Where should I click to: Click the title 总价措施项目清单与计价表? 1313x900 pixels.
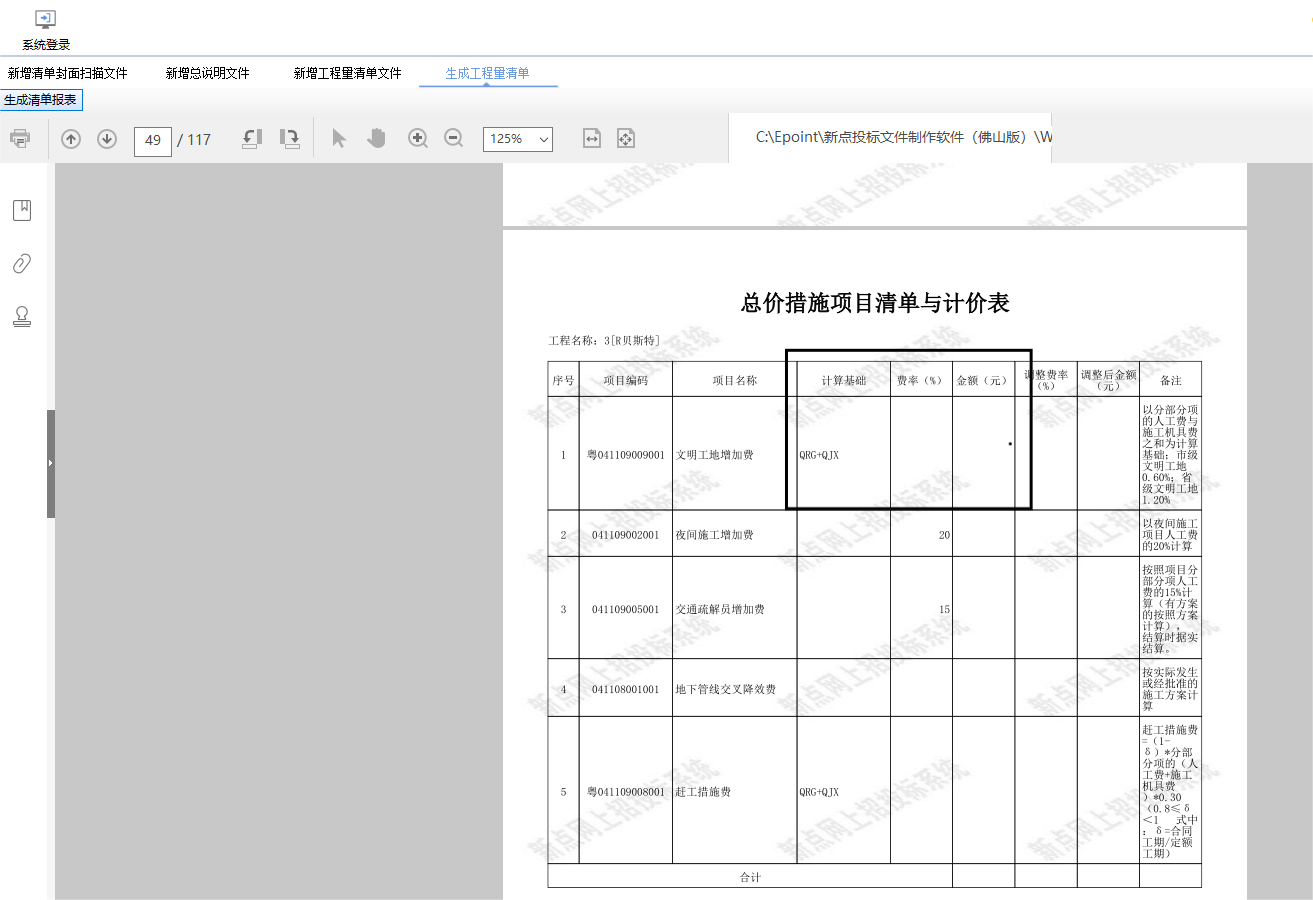tap(875, 303)
